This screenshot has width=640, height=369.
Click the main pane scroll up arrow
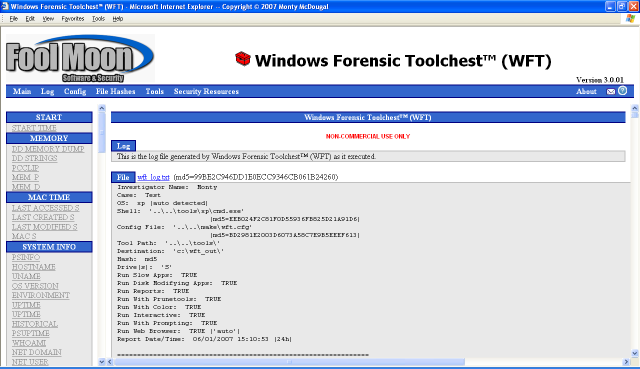(635, 108)
